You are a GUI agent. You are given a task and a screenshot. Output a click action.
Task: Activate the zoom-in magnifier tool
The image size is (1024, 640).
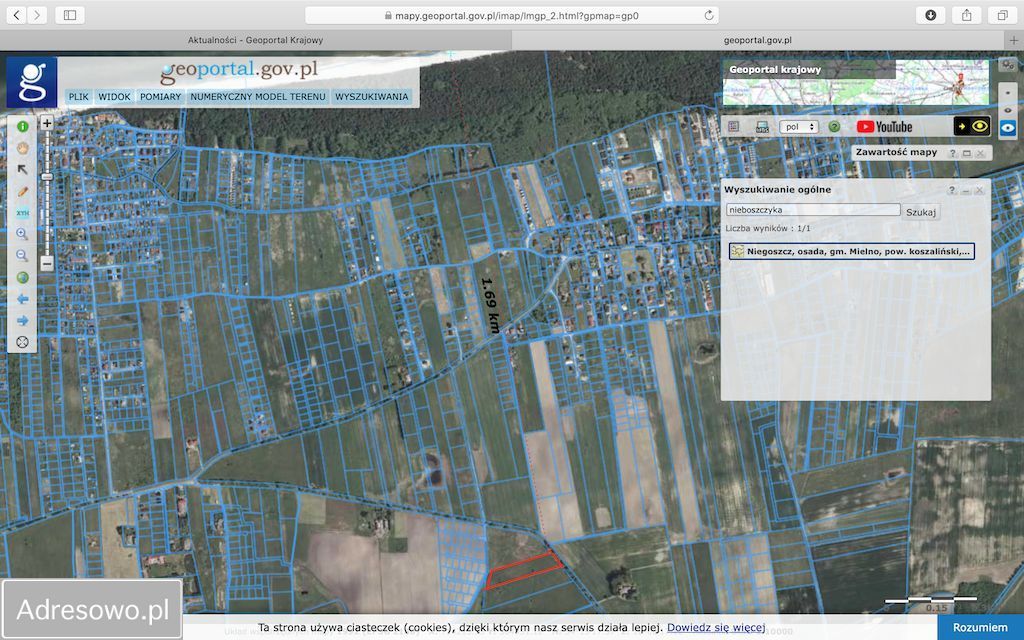(x=22, y=234)
